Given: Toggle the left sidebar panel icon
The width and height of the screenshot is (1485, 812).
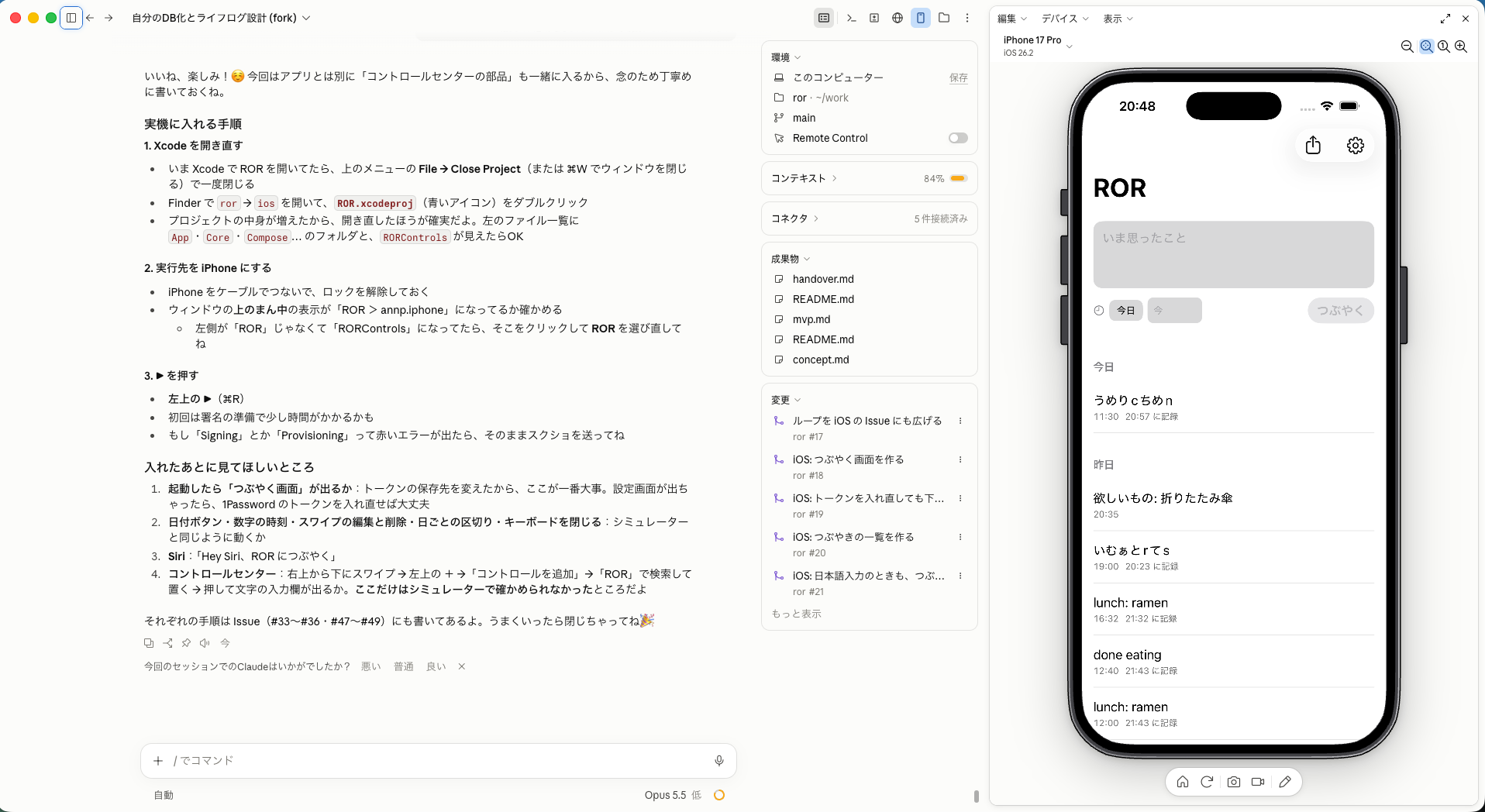Looking at the screenshot, I should [x=71, y=18].
